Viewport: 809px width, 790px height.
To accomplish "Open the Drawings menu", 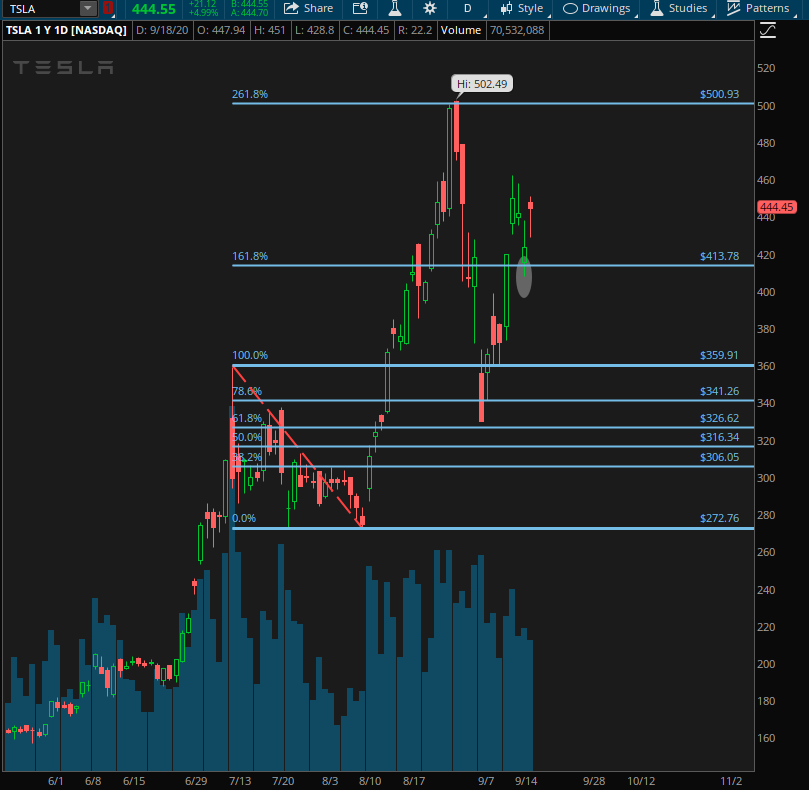I will click(596, 8).
